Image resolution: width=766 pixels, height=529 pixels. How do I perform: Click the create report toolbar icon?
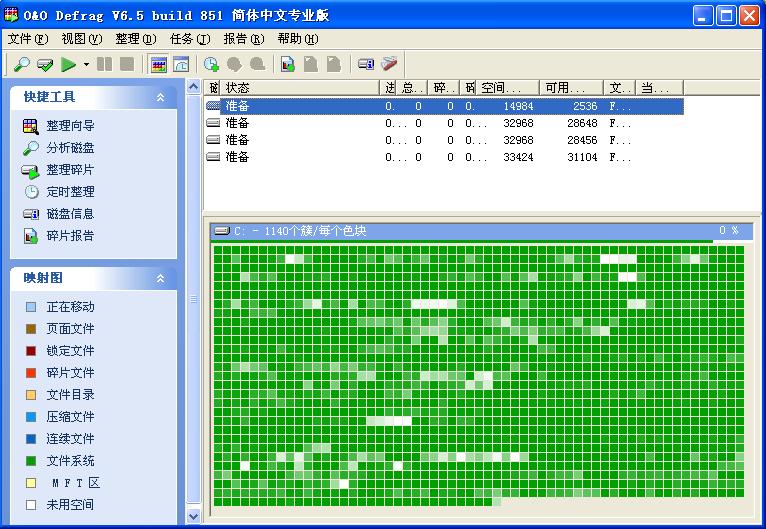288,64
